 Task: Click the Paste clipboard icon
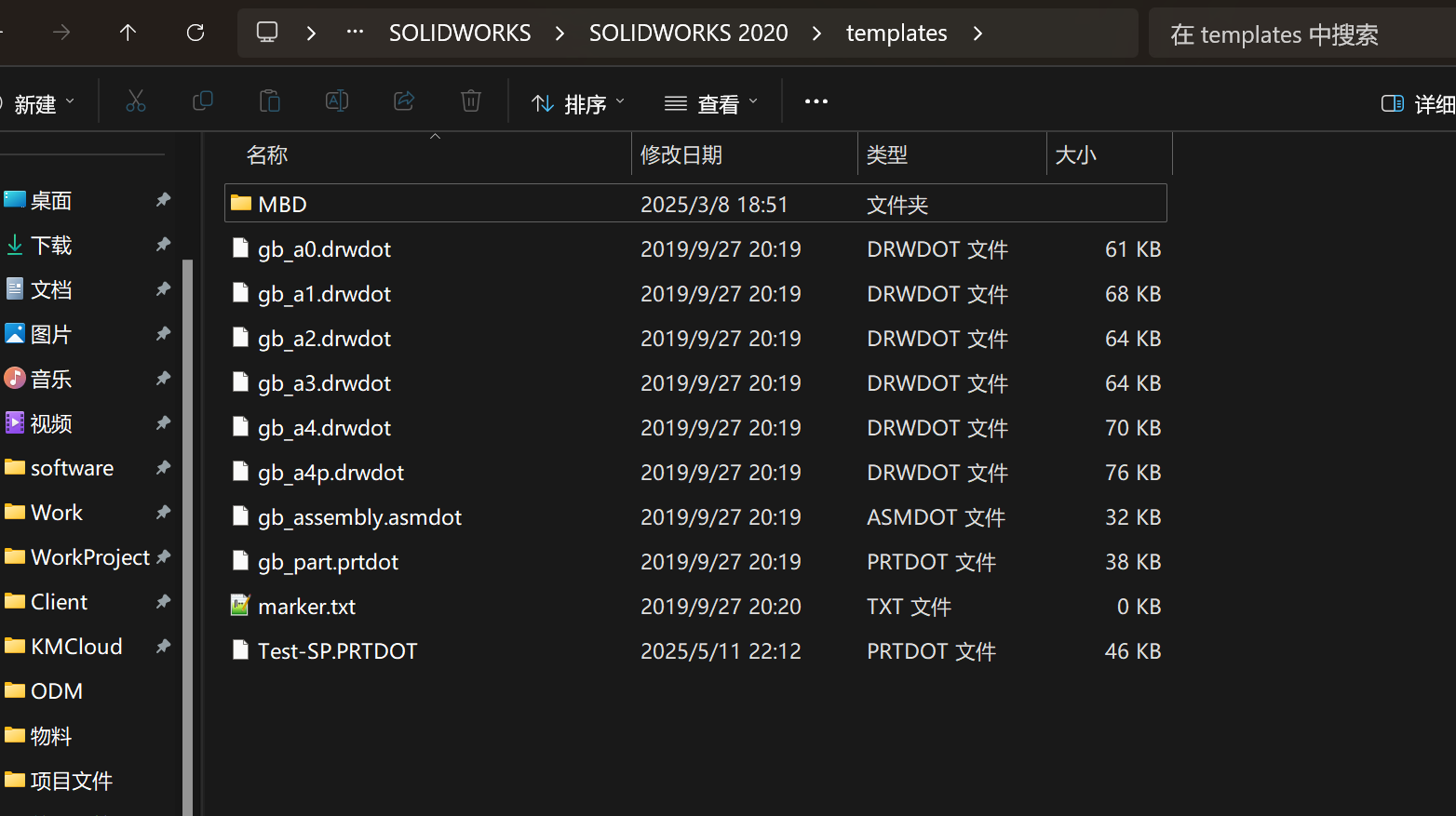[270, 101]
